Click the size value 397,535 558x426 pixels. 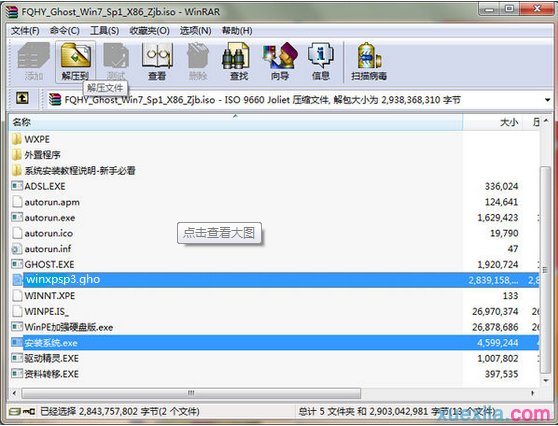[x=501, y=374]
